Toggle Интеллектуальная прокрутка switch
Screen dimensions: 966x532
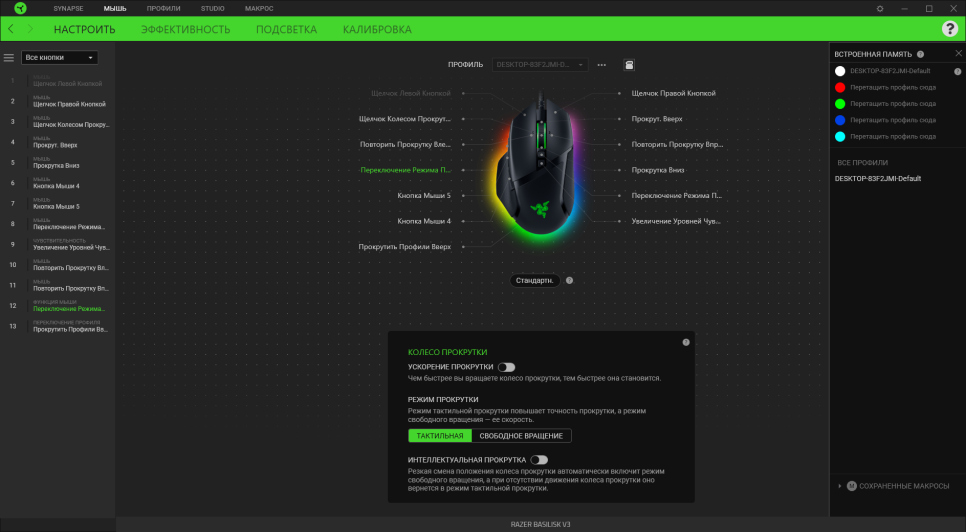pyautogui.click(x=539, y=460)
